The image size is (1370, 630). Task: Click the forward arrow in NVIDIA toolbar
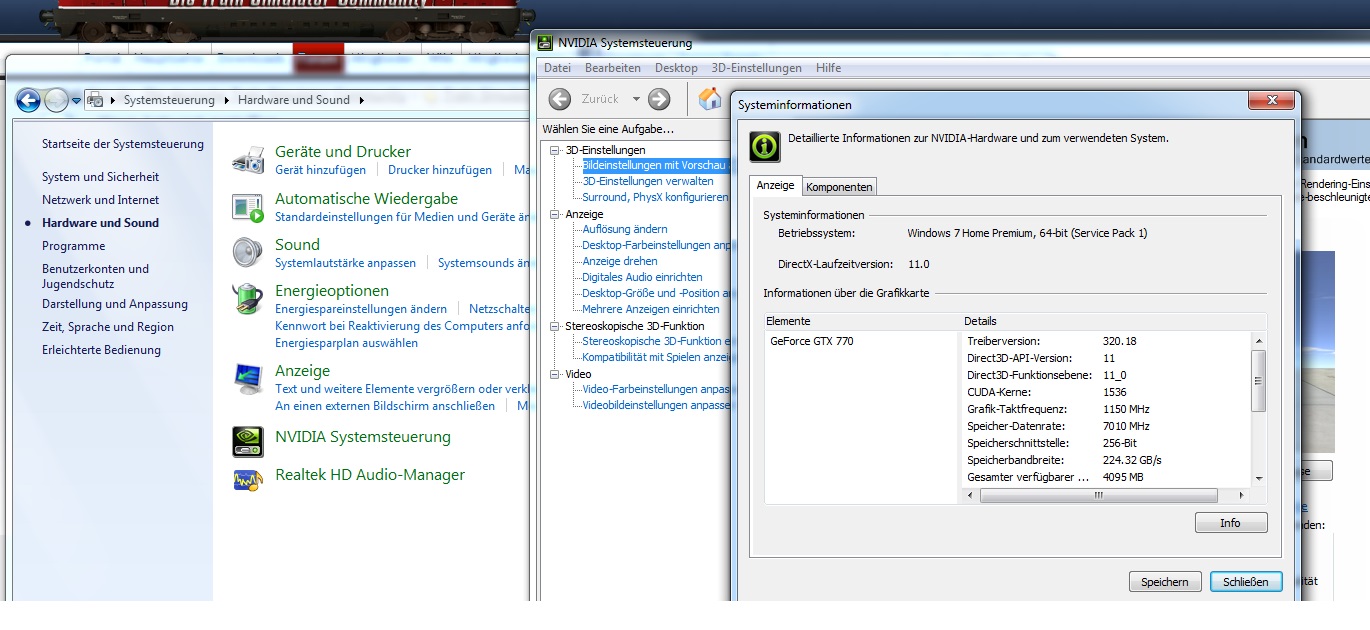pos(659,99)
